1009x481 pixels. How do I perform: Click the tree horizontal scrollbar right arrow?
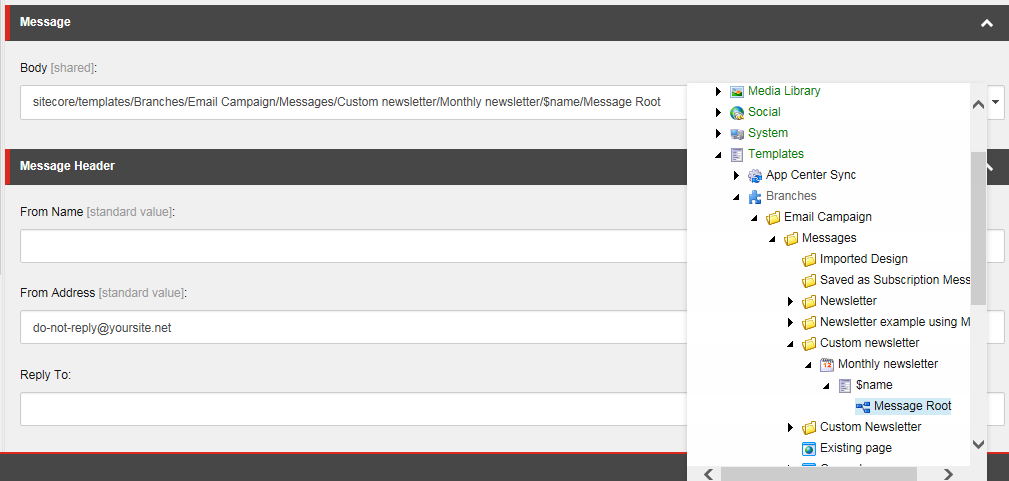click(947, 474)
